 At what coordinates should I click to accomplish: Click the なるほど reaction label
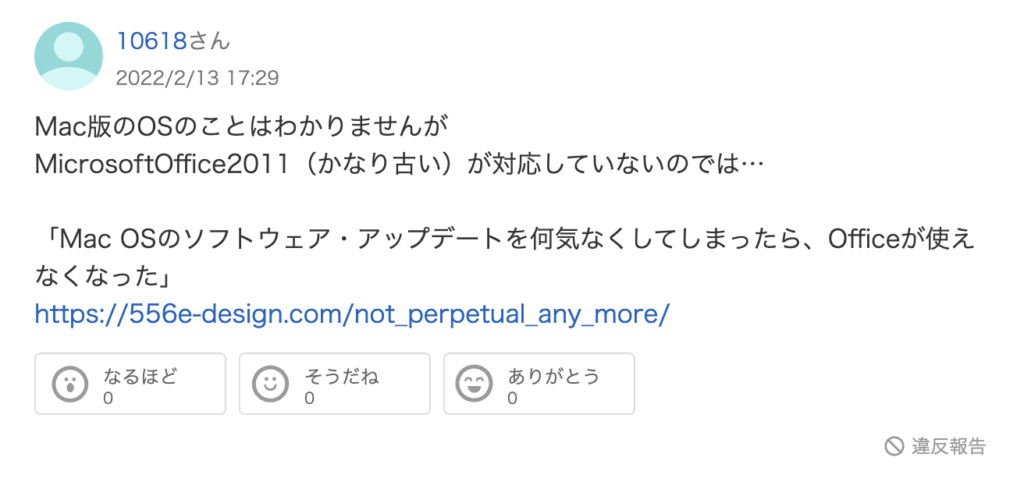(140, 376)
